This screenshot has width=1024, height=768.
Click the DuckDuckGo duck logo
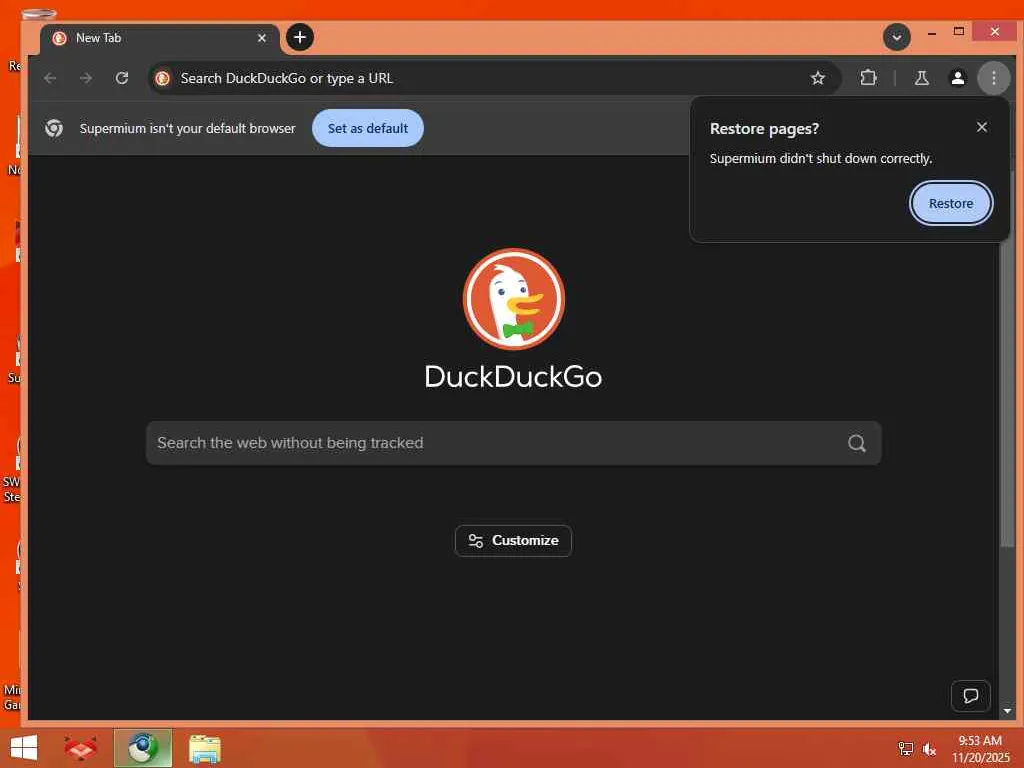[513, 299]
